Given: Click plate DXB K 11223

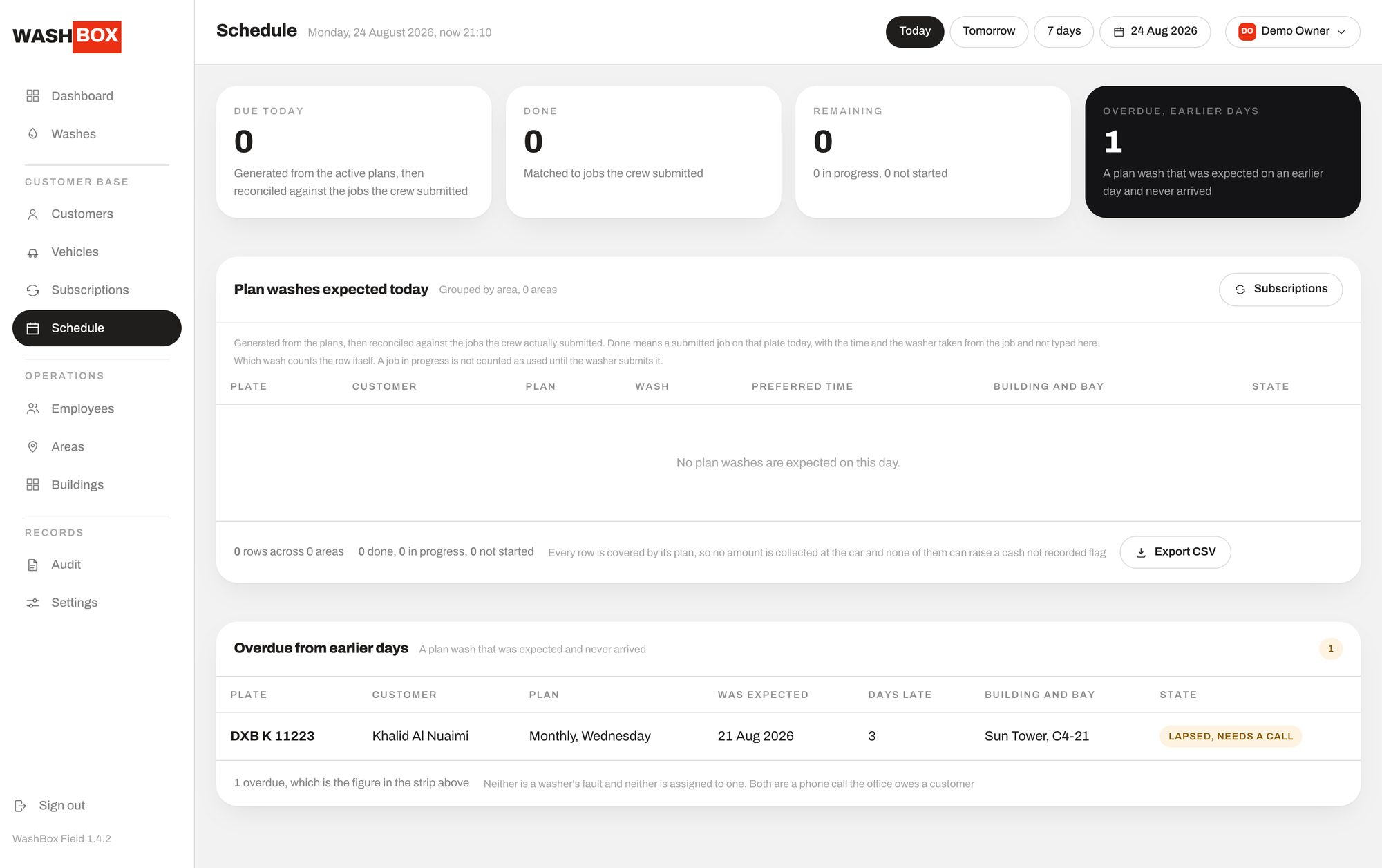Looking at the screenshot, I should point(272,737).
